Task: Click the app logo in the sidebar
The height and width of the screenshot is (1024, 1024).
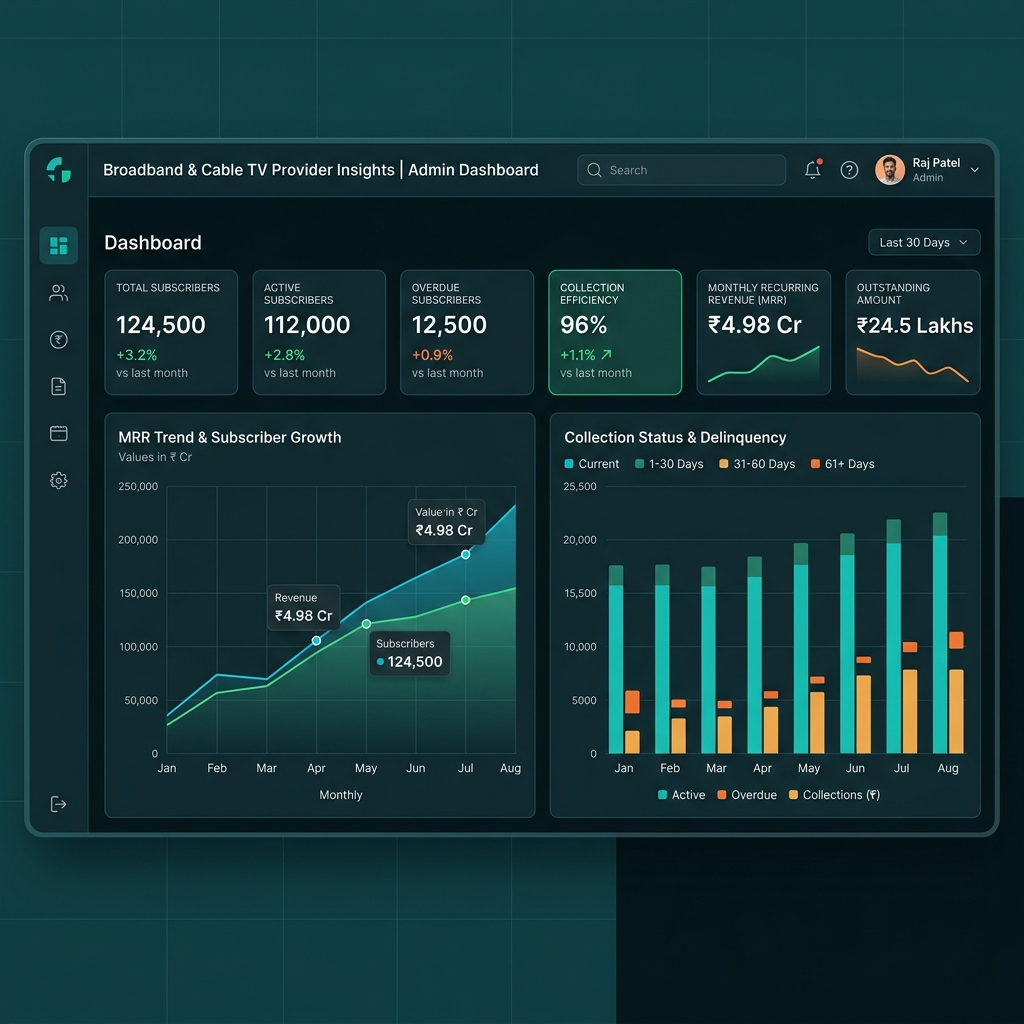Action: point(59,170)
